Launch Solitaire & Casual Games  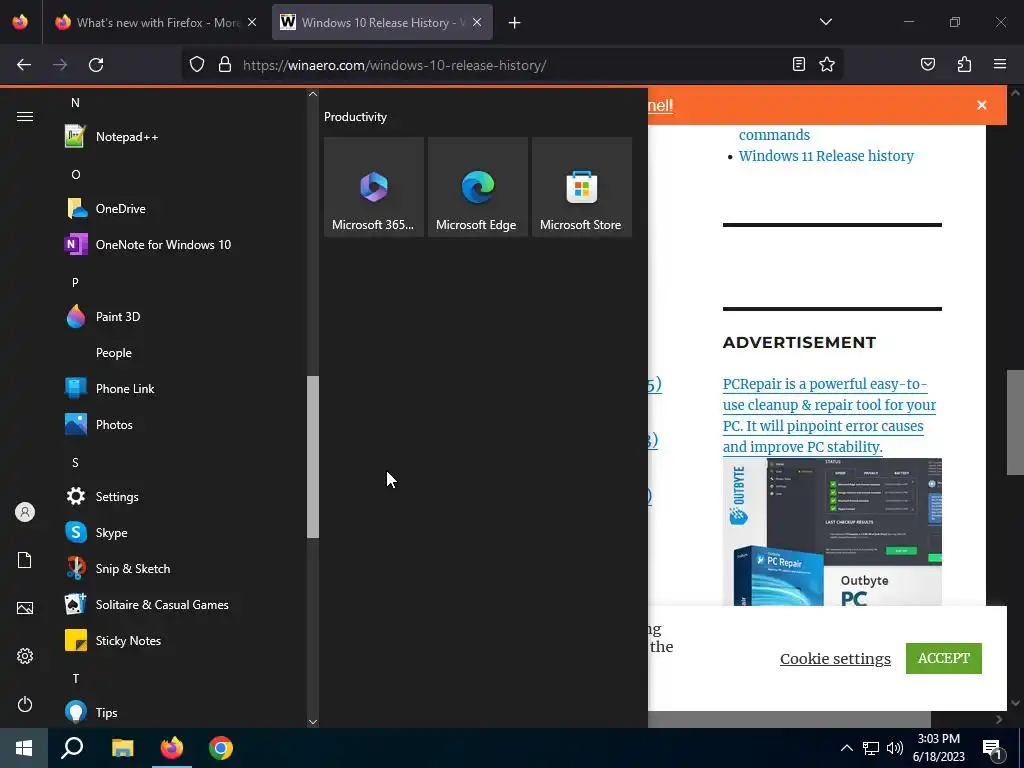(182, 605)
